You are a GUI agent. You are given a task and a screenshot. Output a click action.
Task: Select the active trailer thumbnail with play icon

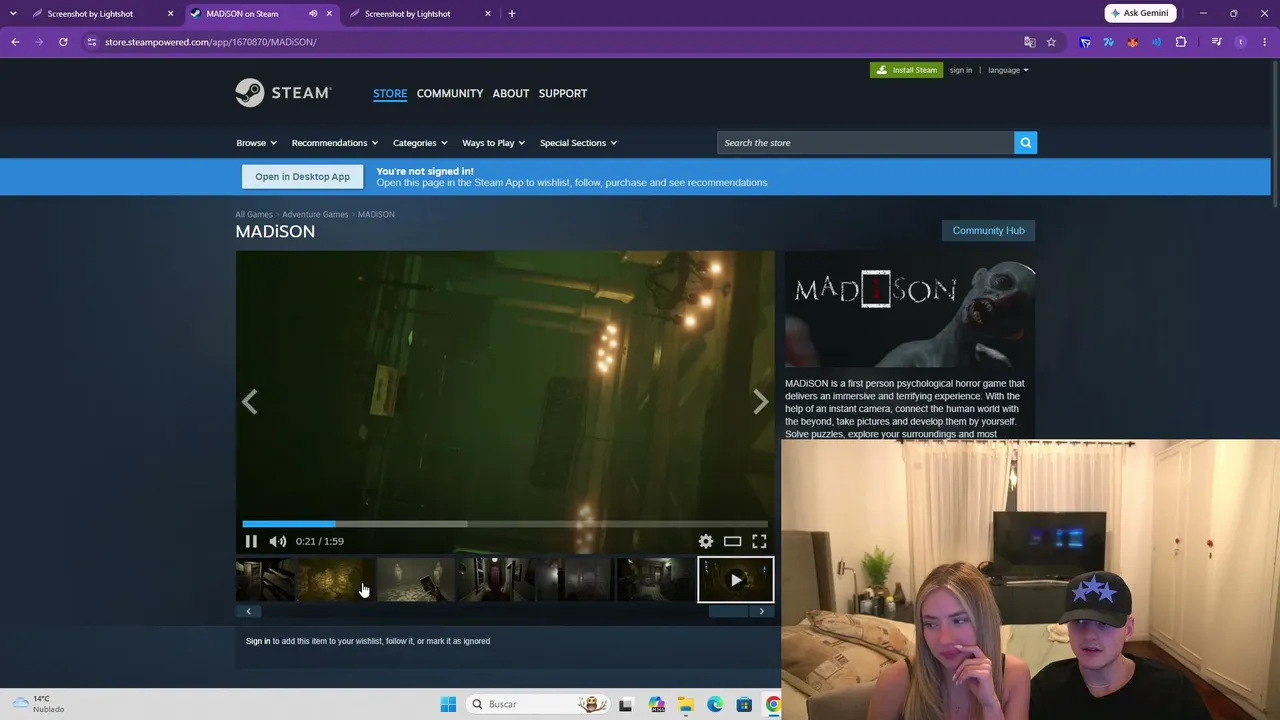pos(736,580)
